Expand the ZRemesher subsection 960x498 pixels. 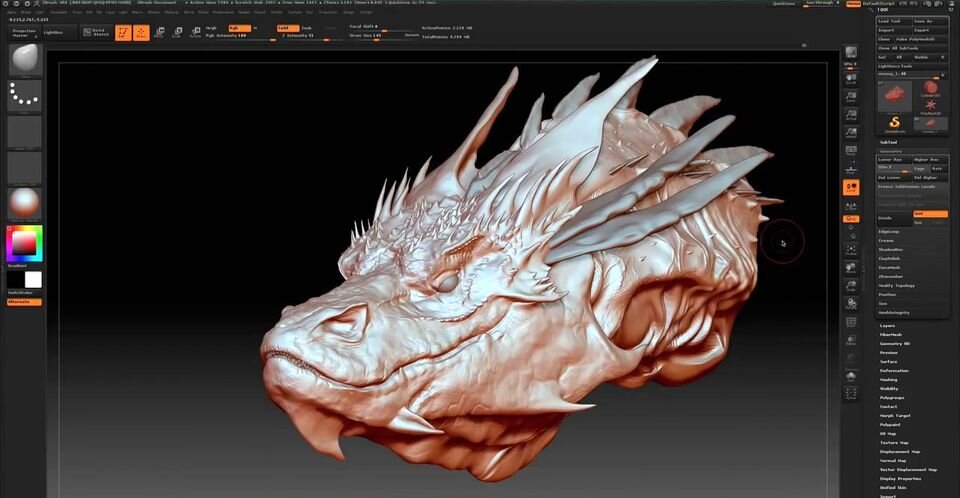[x=891, y=277]
